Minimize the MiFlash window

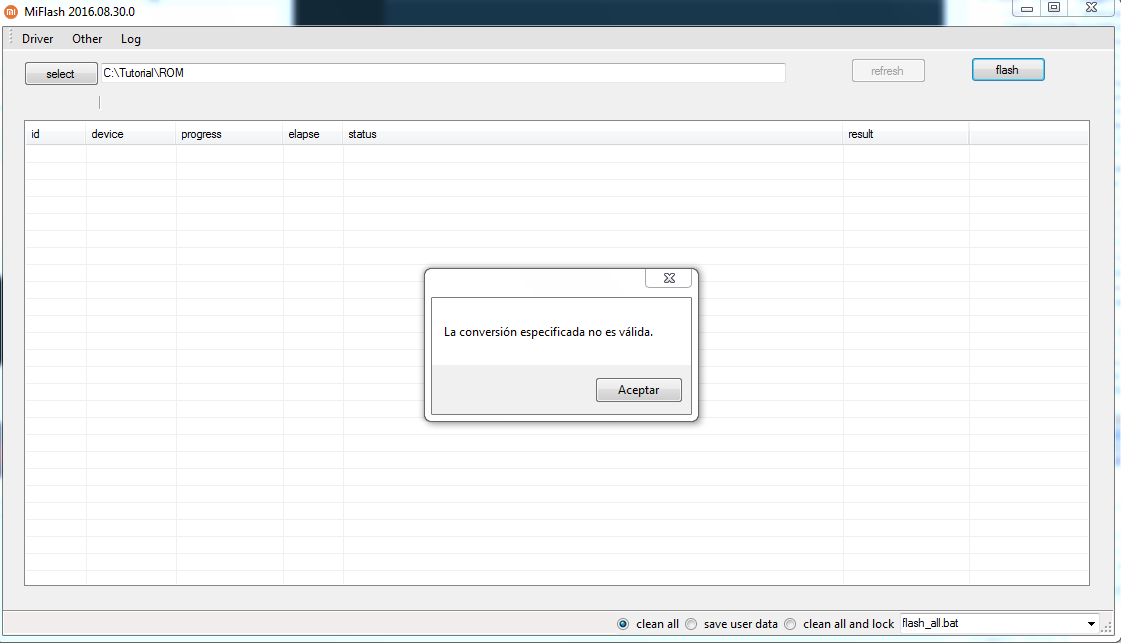(x=1027, y=8)
